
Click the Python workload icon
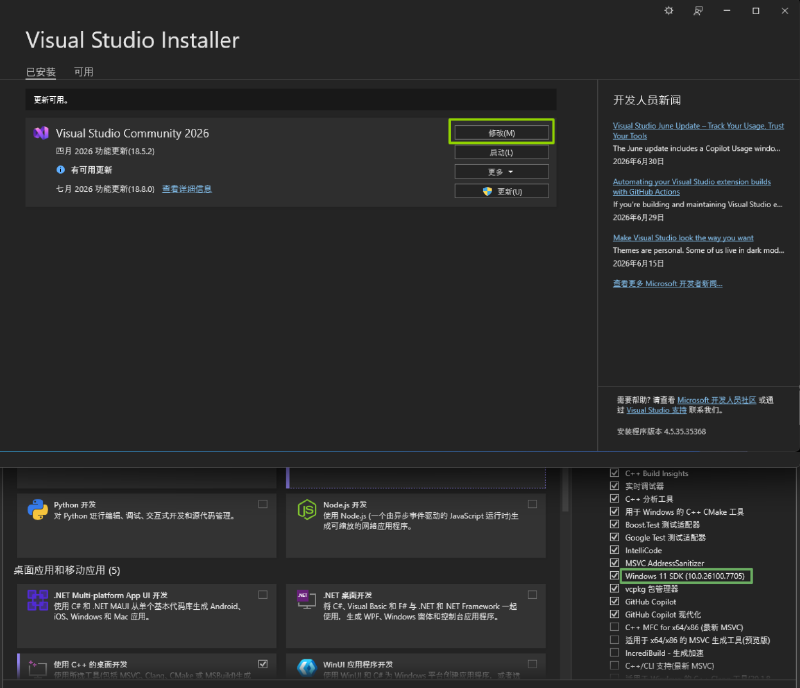tap(38, 510)
